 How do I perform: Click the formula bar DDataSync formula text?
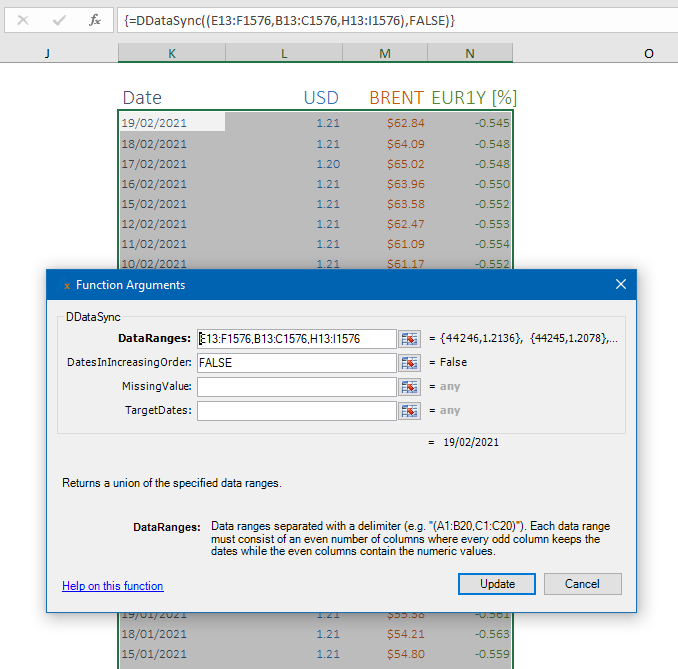pyautogui.click(x=289, y=20)
